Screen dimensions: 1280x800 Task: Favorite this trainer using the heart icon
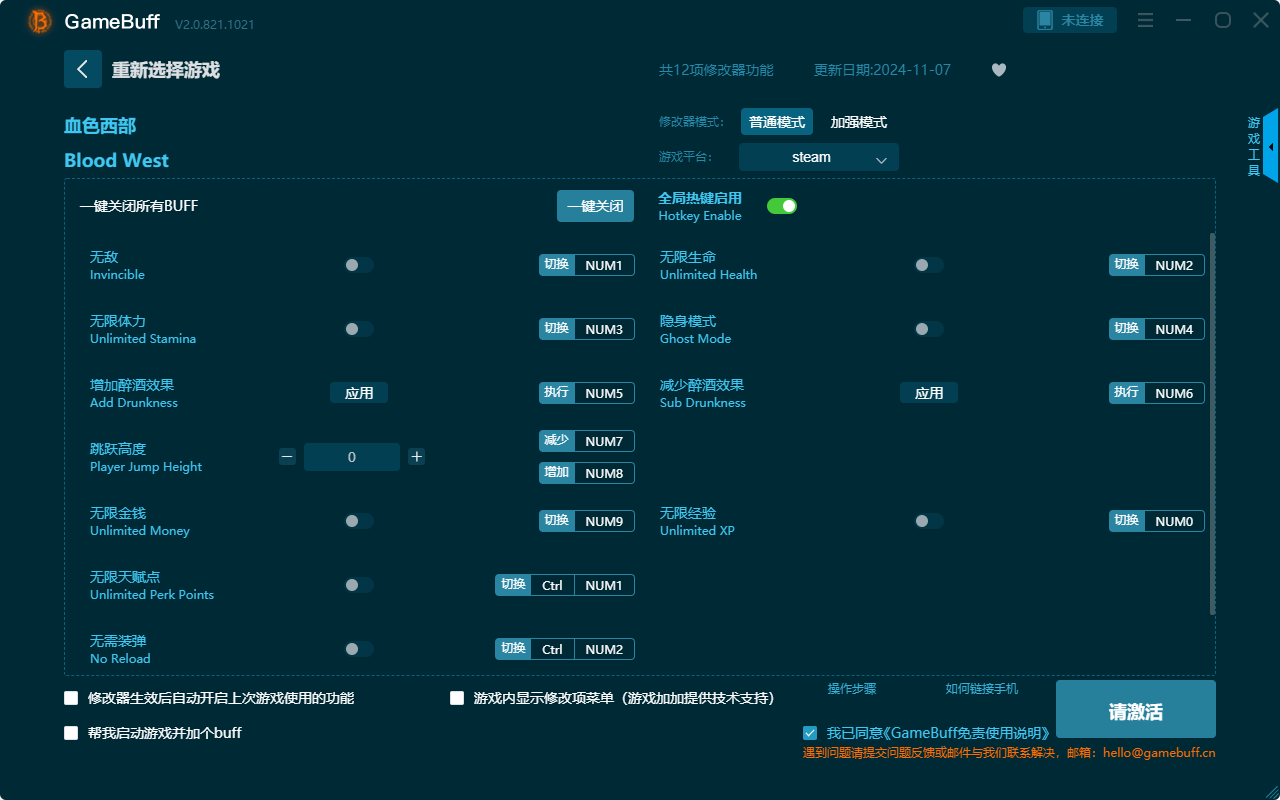[x=998, y=70]
